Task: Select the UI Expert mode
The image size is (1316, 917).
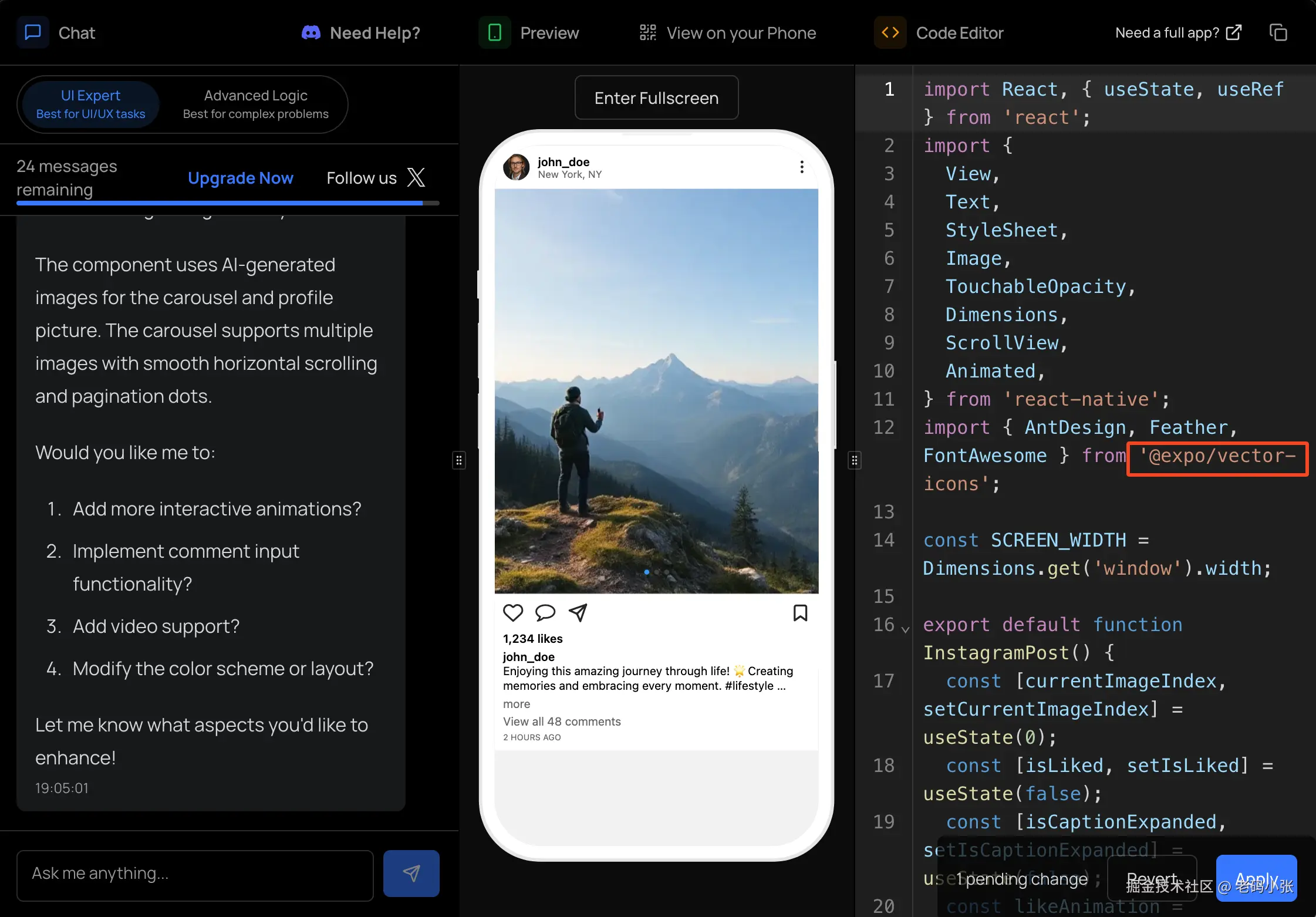Action: click(x=90, y=104)
